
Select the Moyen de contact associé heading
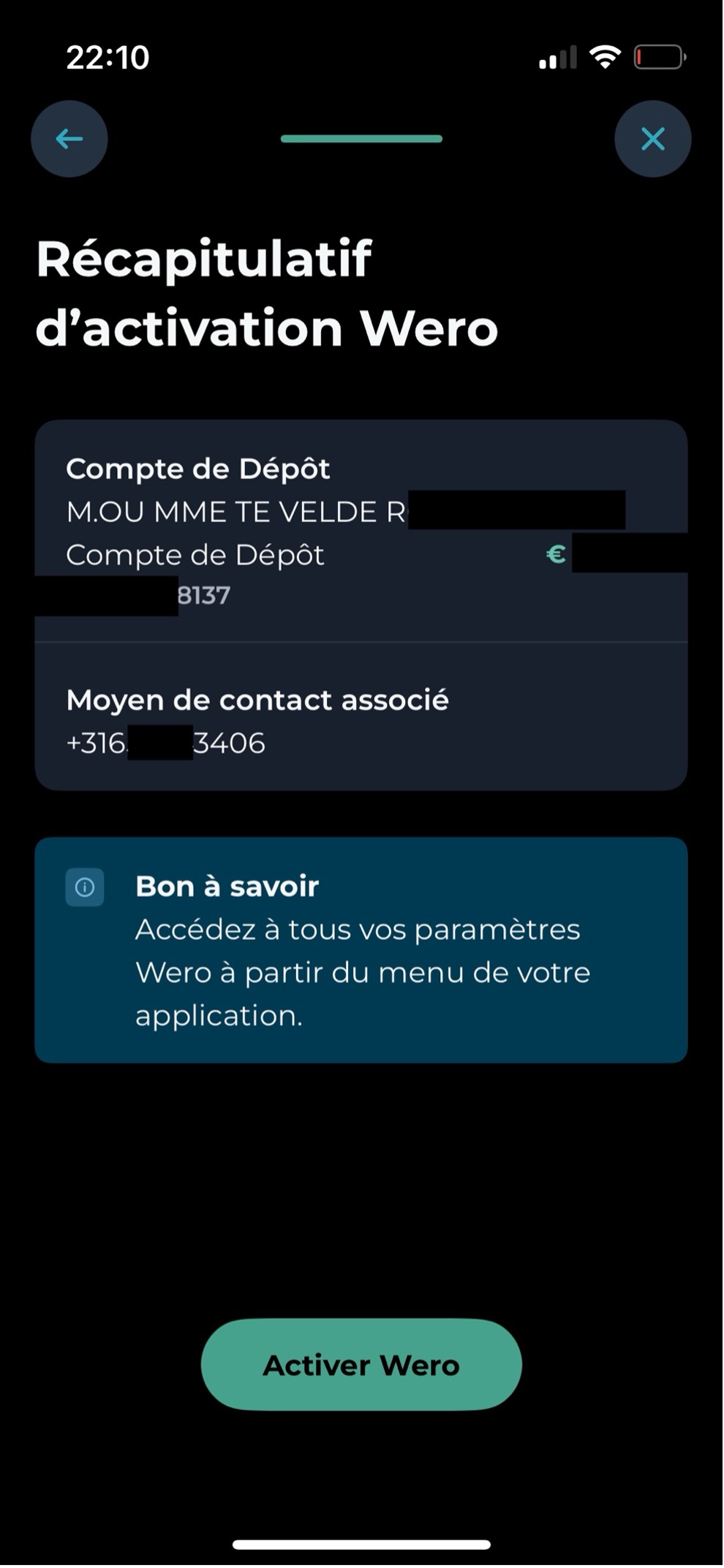(x=257, y=700)
